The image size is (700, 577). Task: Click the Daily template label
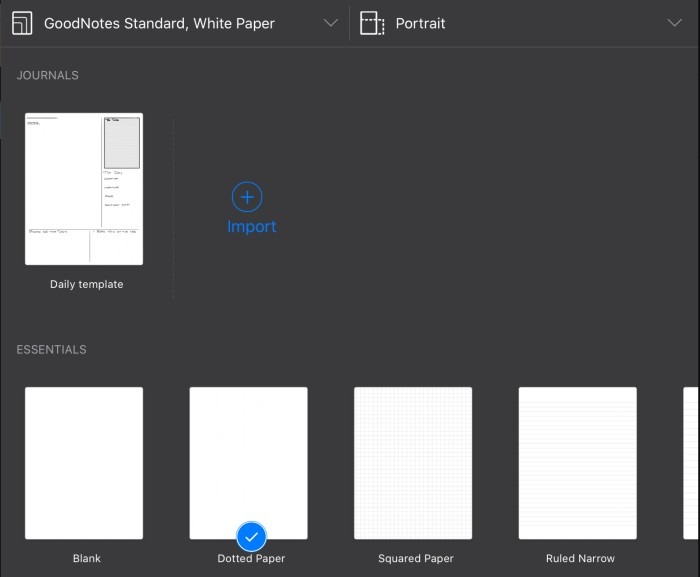click(x=87, y=284)
